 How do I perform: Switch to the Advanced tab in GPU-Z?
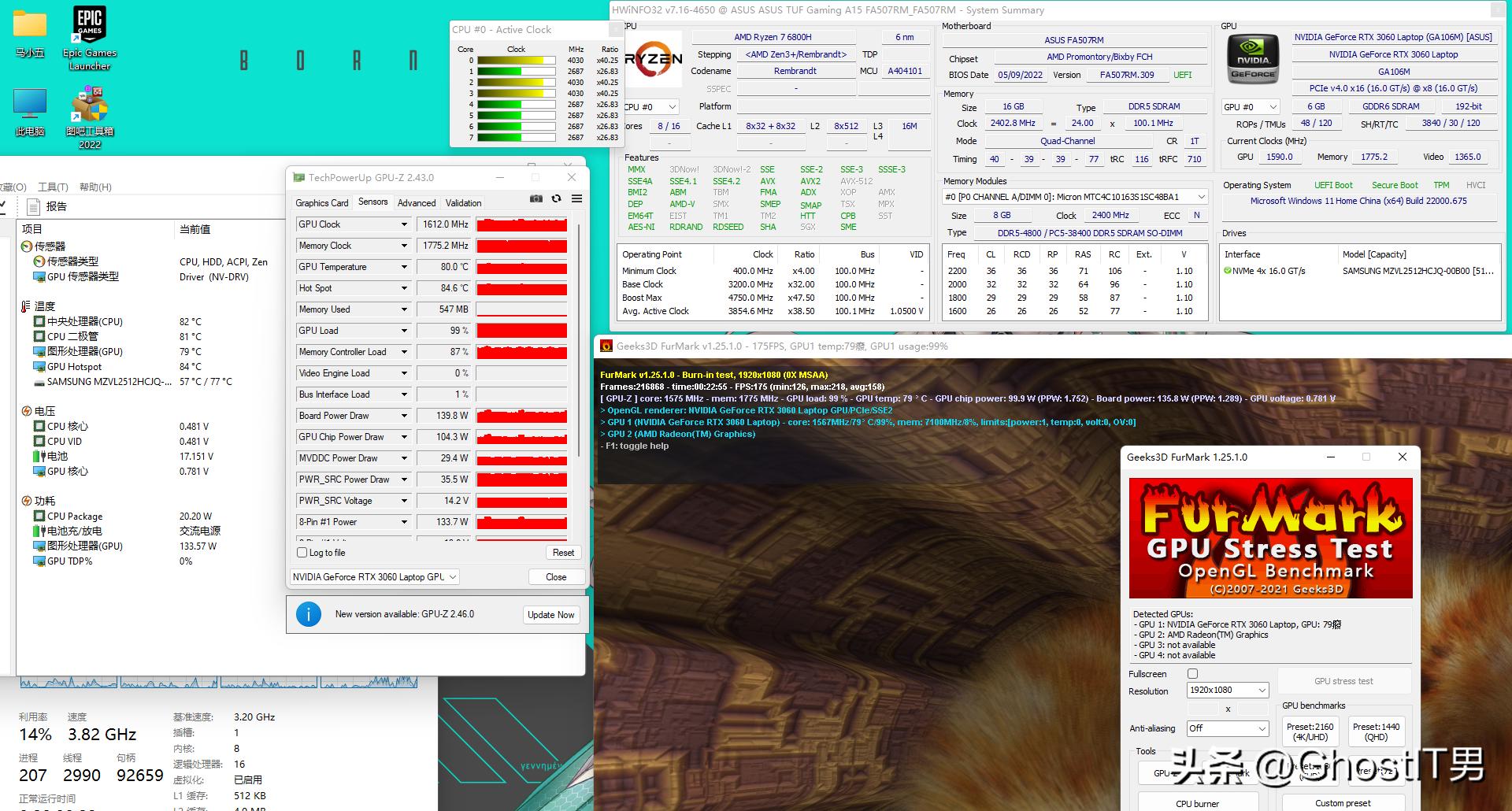[416, 203]
